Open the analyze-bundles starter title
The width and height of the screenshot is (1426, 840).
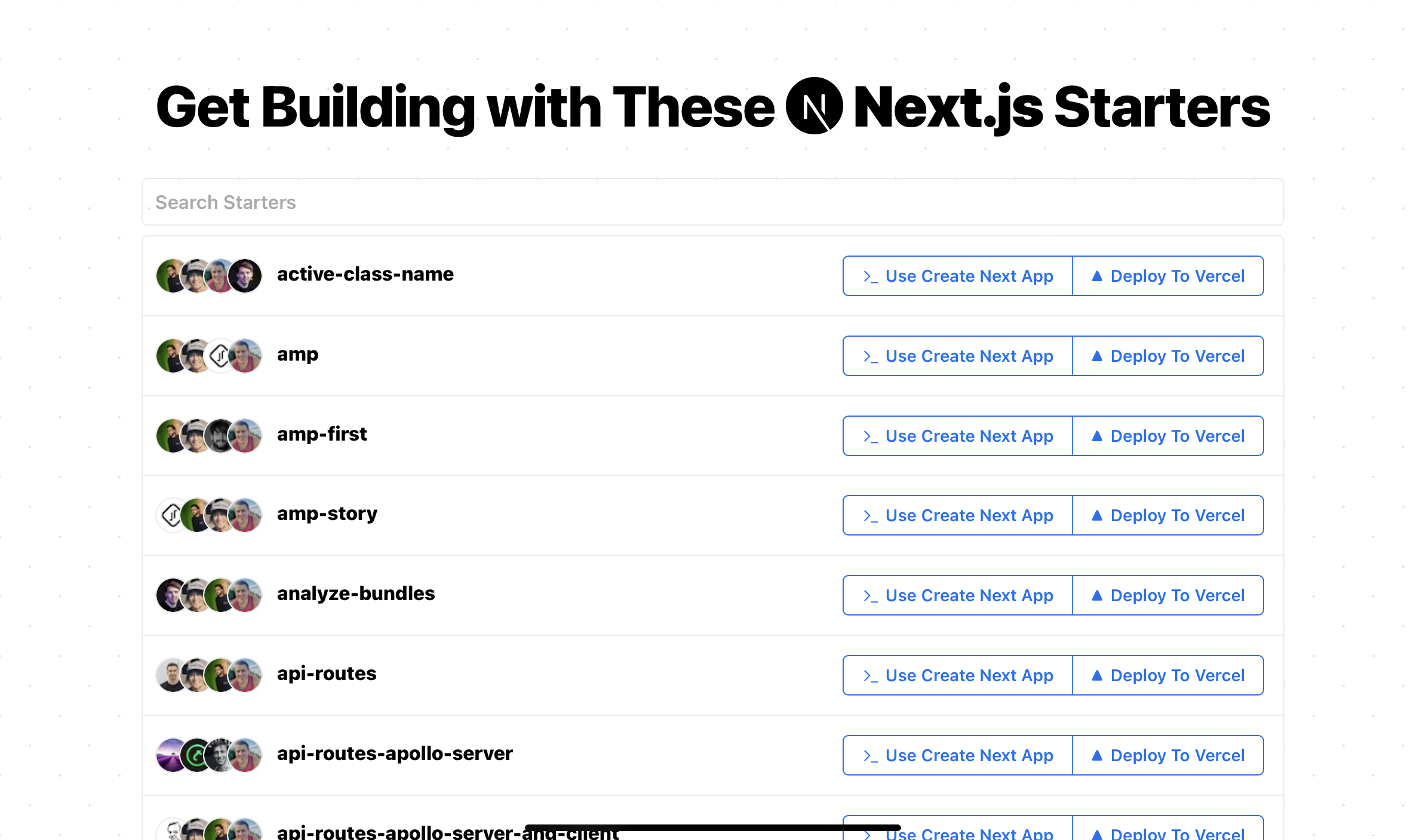356,593
